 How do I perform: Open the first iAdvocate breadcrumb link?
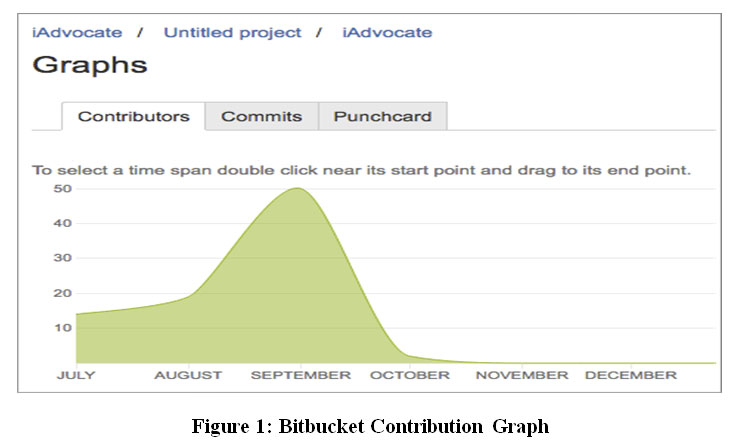(77, 32)
